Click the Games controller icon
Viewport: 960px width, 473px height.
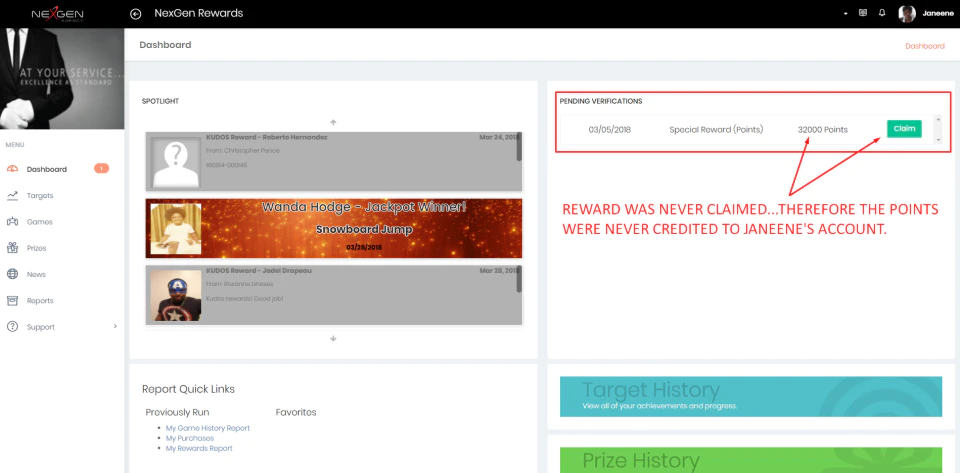click(12, 222)
